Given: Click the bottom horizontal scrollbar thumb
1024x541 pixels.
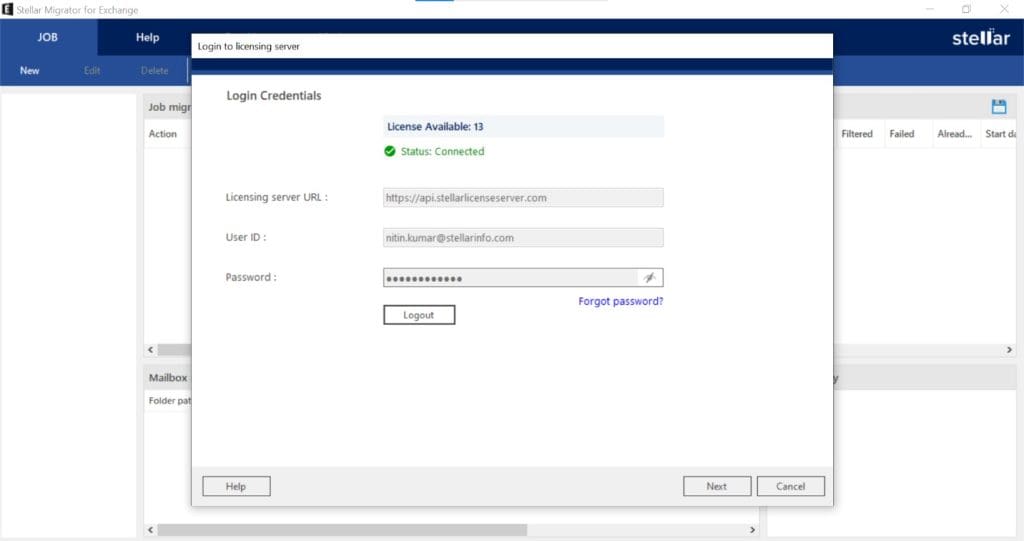Looking at the screenshot, I should (x=342, y=530).
